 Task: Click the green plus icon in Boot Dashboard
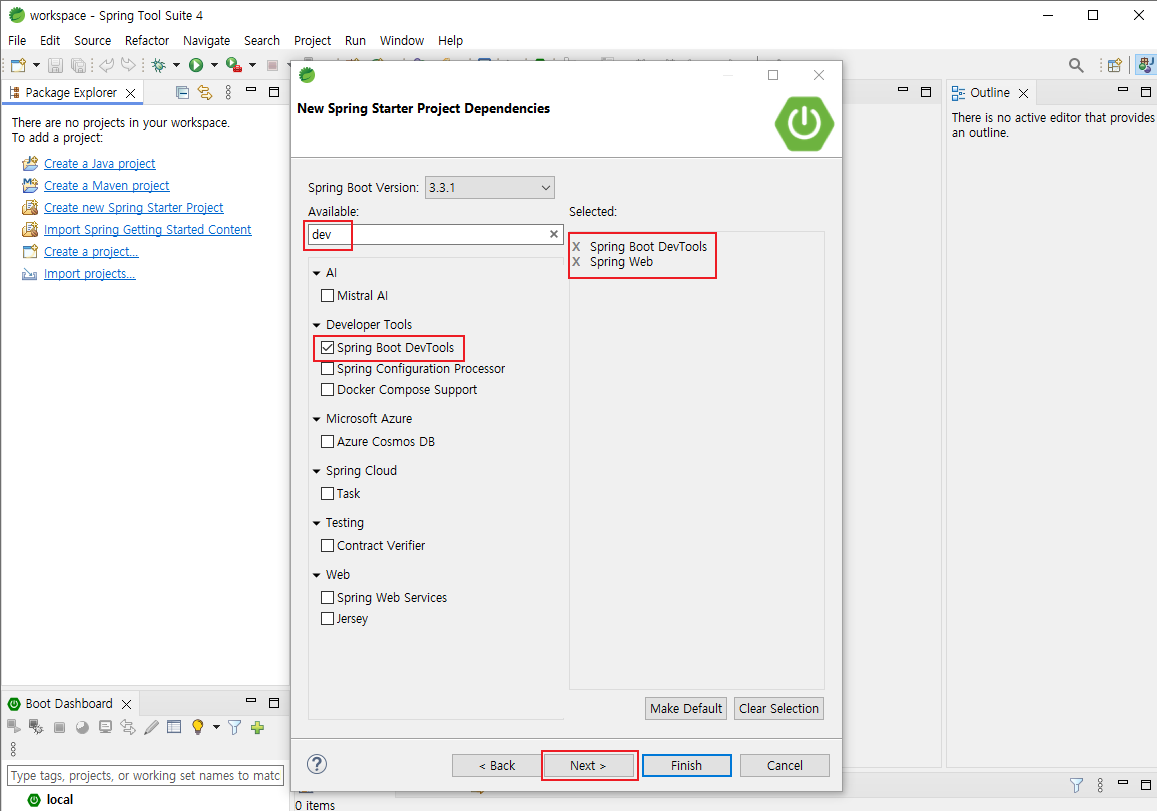click(258, 728)
